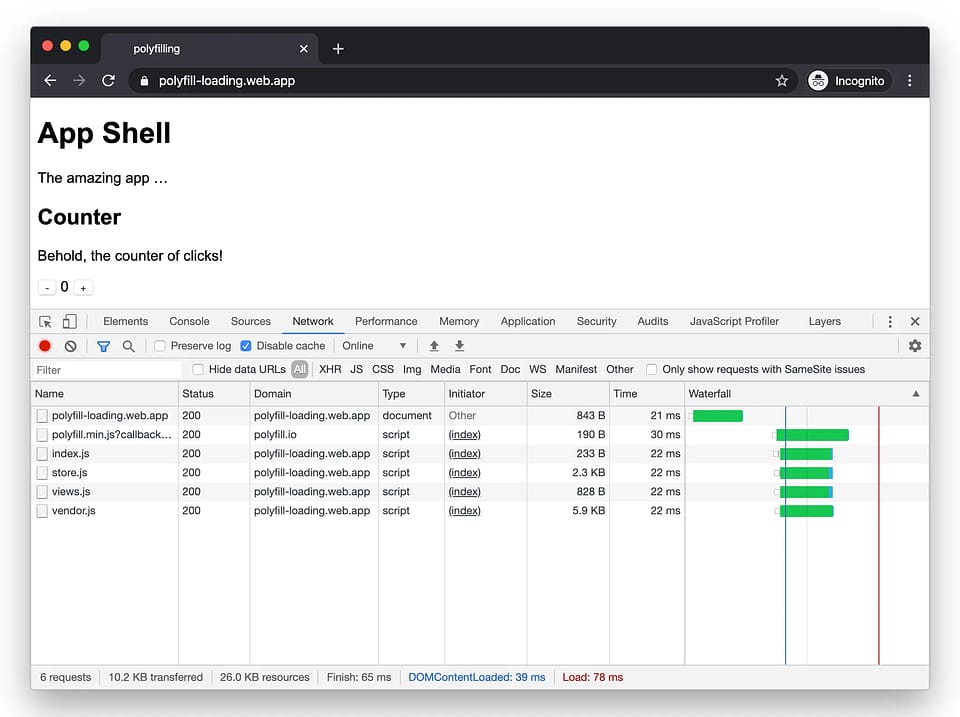Screen dimensions: 960x717
Task: Click the counter plus button
Action: click(84, 288)
